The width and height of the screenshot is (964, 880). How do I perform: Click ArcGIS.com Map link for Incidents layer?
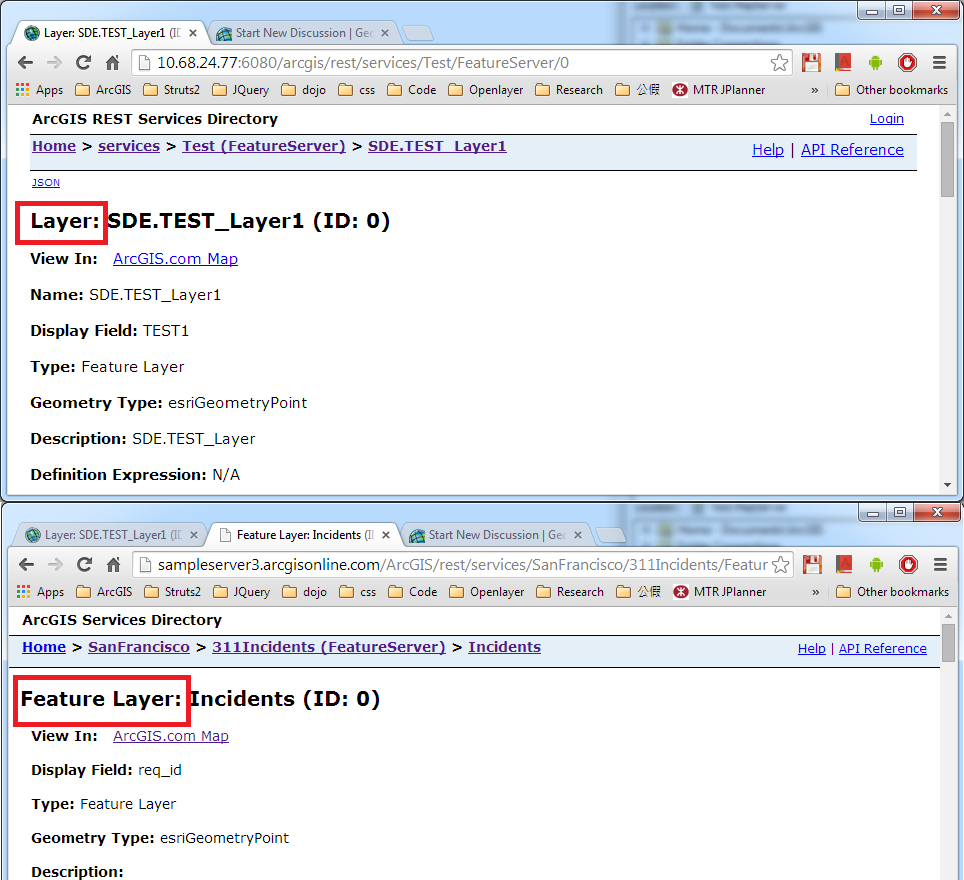click(x=171, y=736)
